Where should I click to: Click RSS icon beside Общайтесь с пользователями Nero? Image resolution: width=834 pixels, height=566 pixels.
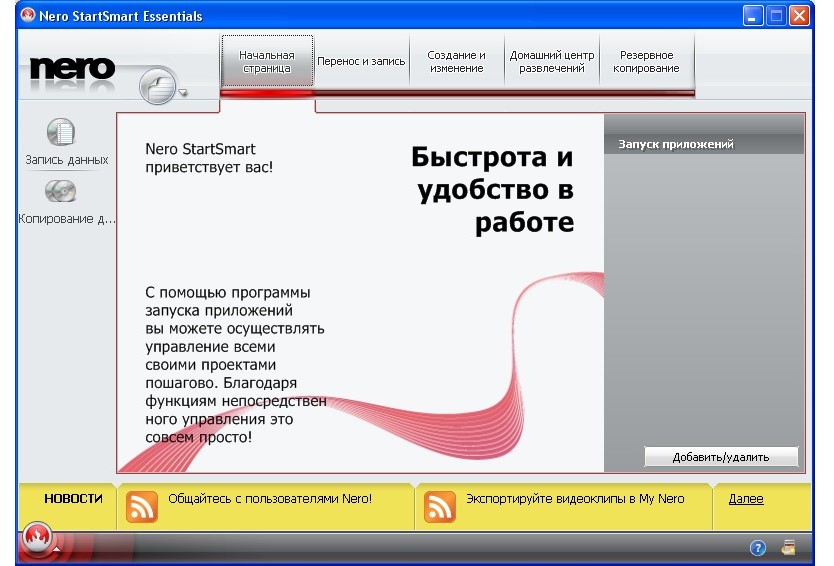tap(141, 507)
